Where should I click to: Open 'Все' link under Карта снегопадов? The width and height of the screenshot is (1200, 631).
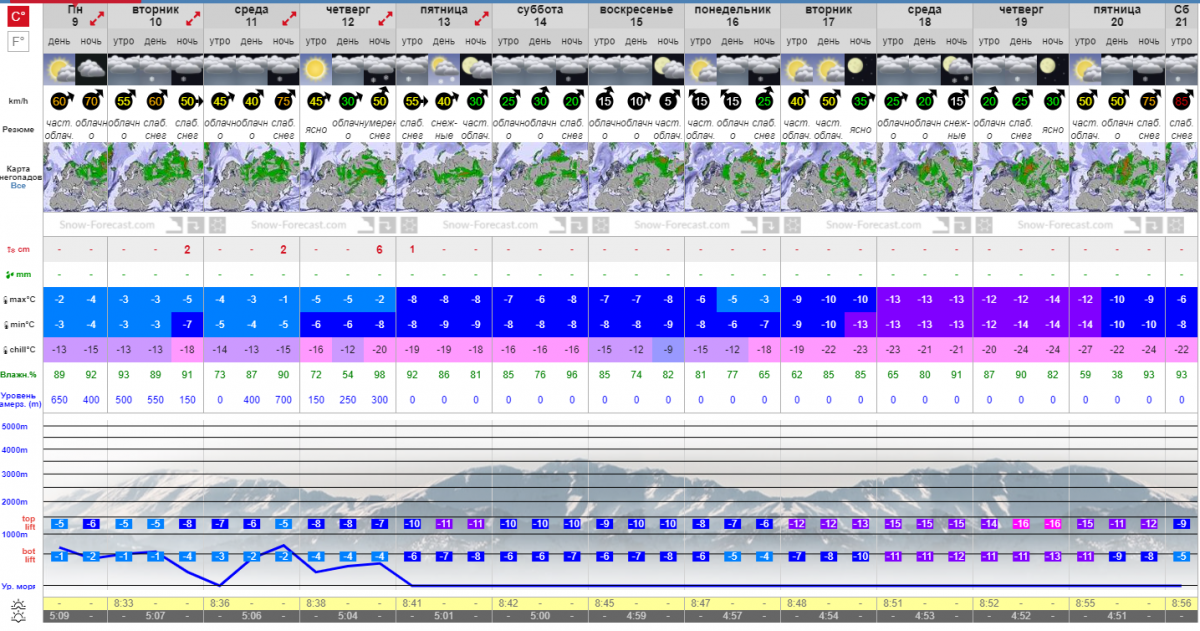18,185
